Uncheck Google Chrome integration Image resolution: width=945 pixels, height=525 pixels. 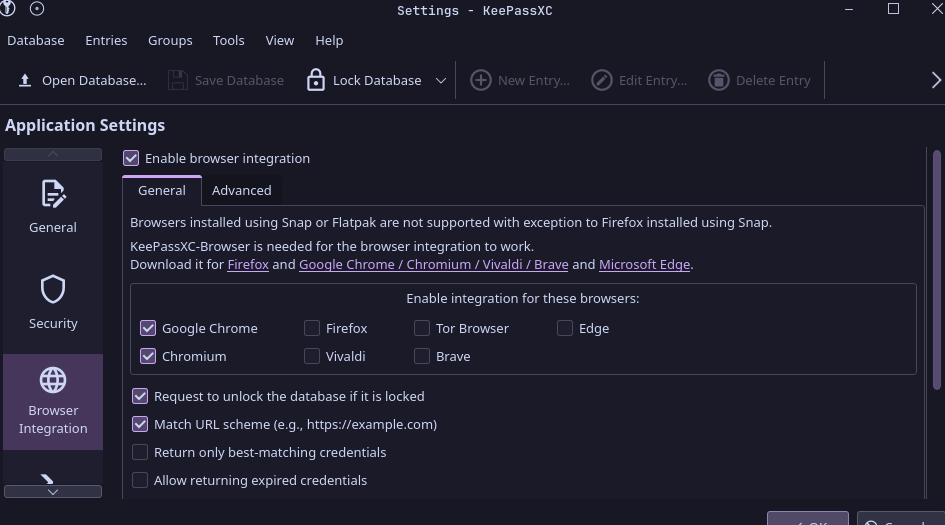[148, 329]
